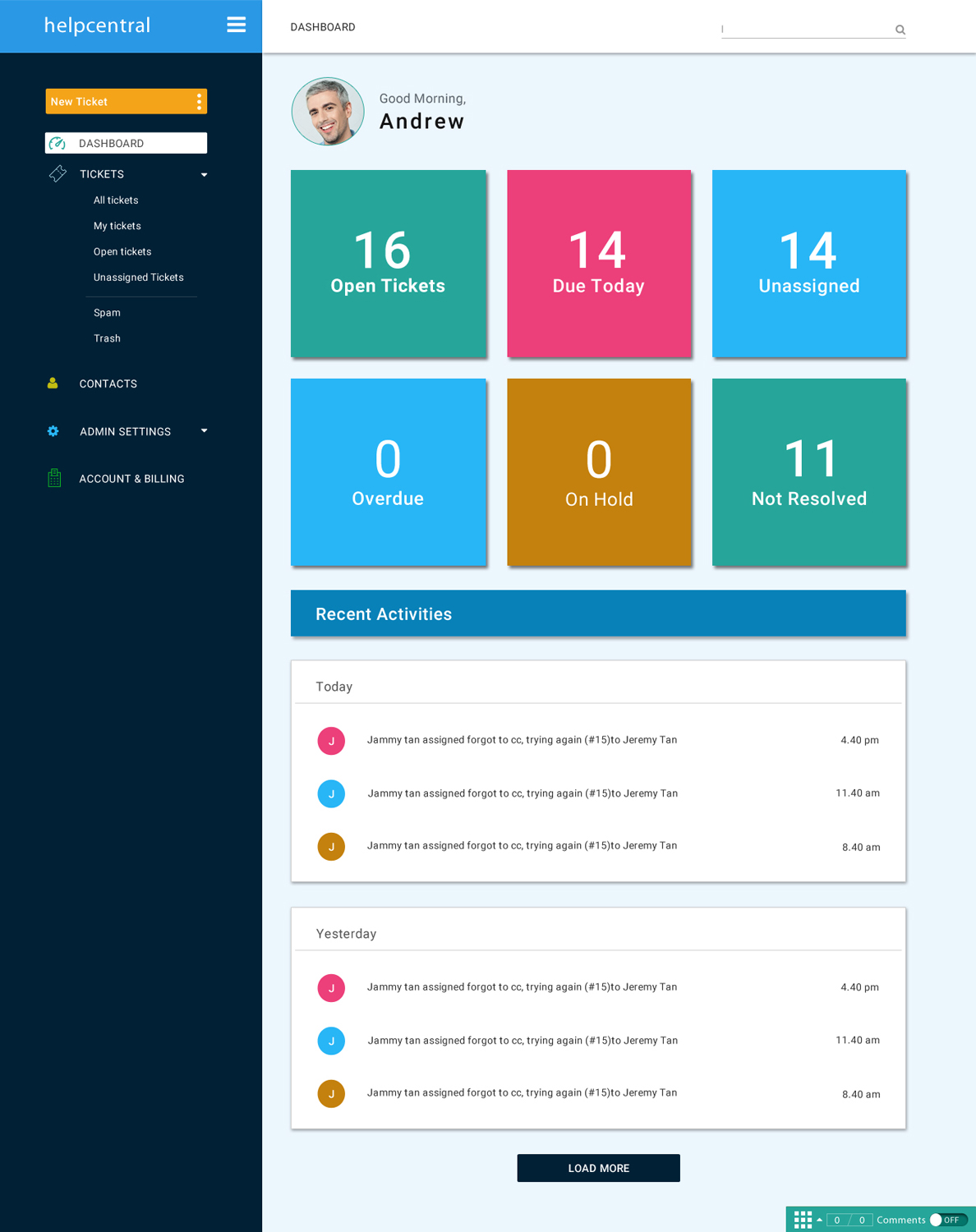The width and height of the screenshot is (976, 1232).
Task: Toggle the Comments OFF switch
Action: pos(948,1220)
